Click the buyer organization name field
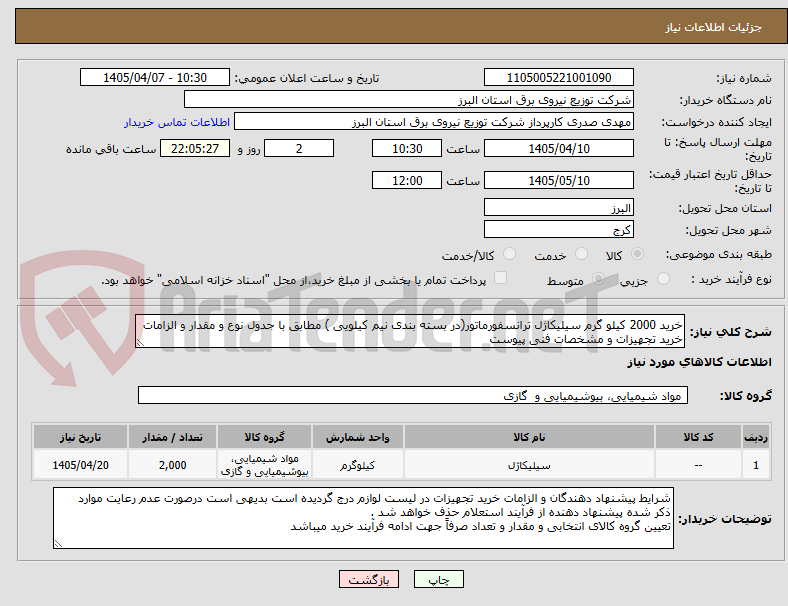788x606 pixels. click(x=409, y=99)
